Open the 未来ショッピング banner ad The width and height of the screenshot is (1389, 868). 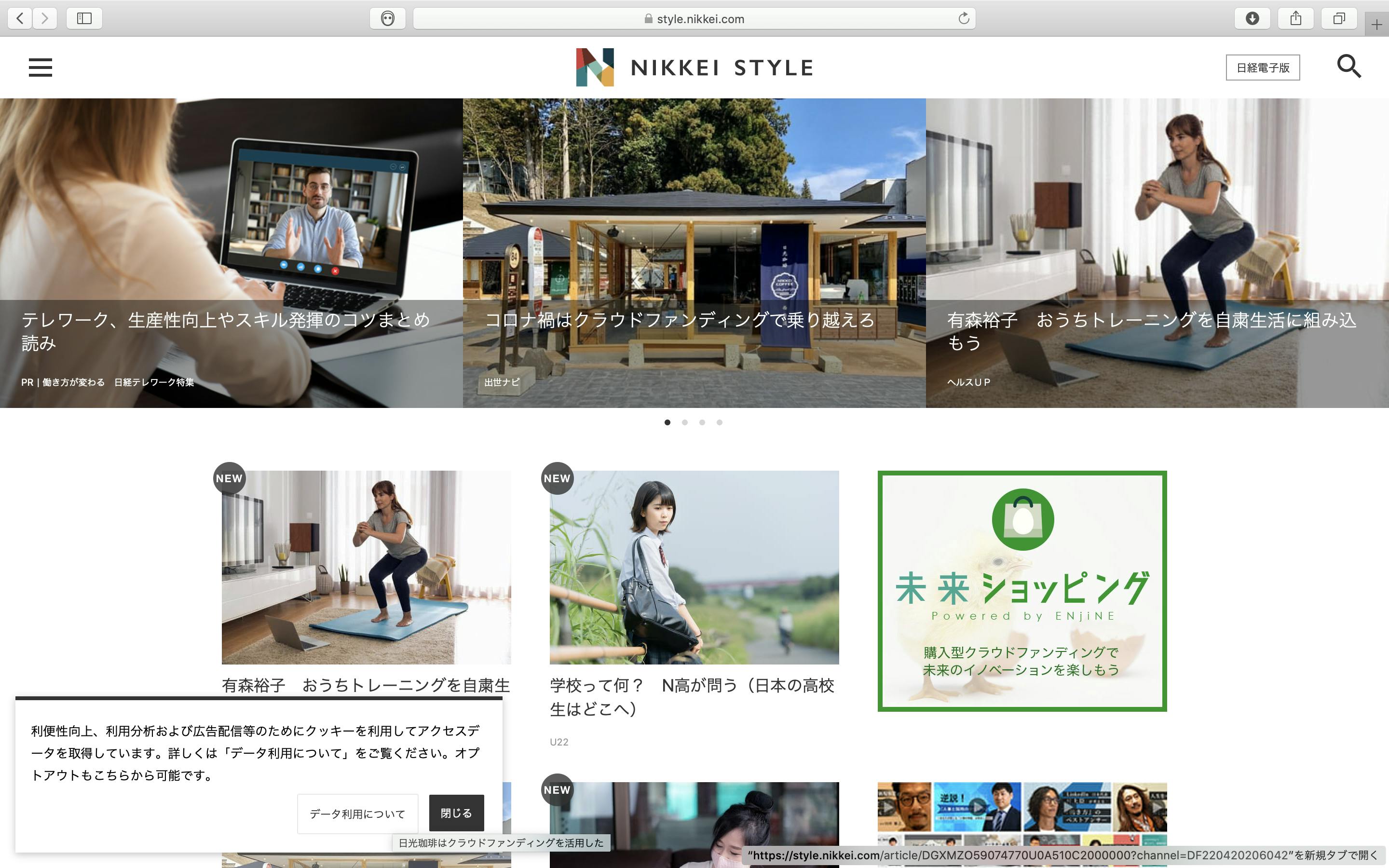point(1021,591)
